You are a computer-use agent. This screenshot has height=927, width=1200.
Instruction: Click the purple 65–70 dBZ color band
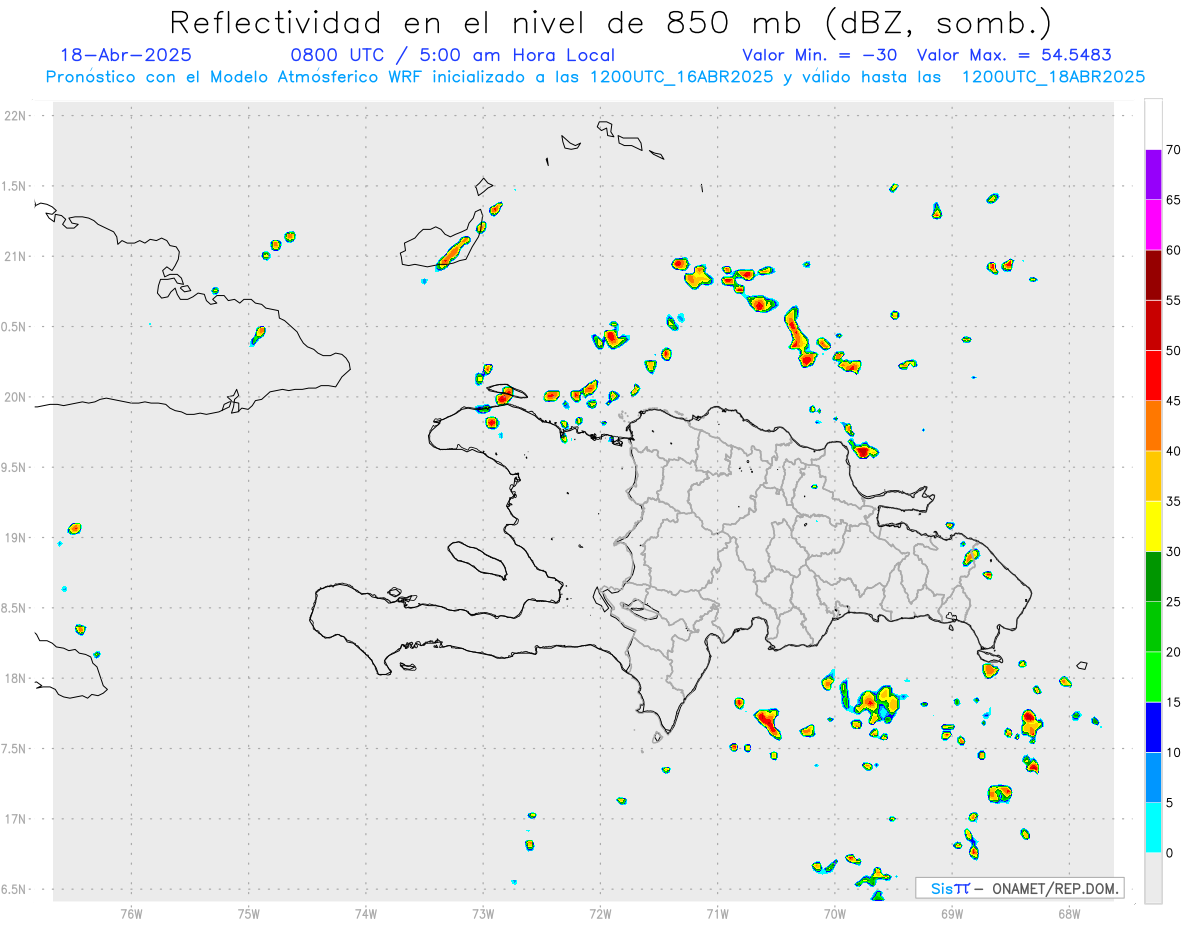[1153, 175]
